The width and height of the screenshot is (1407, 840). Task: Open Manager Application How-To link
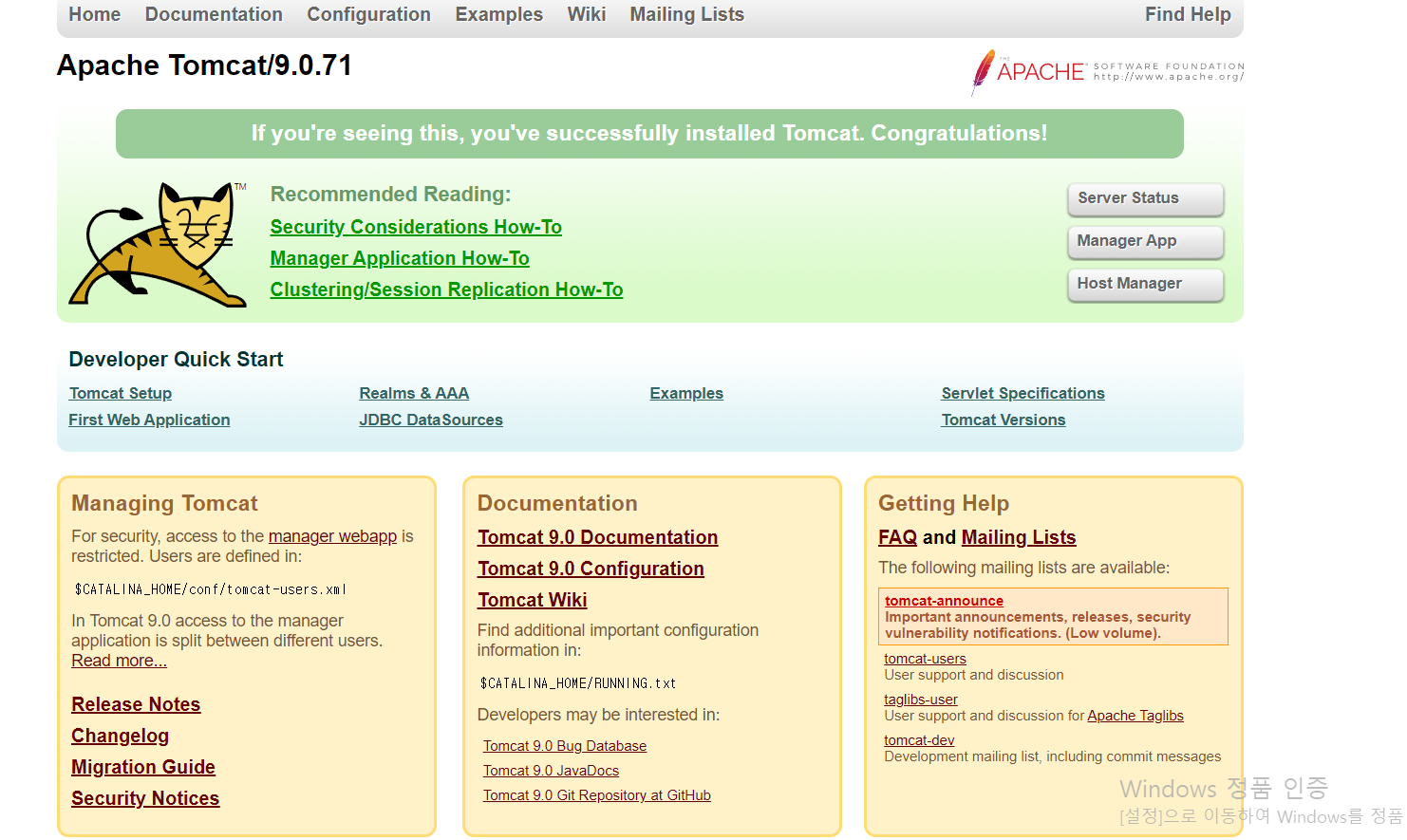pyautogui.click(x=400, y=258)
